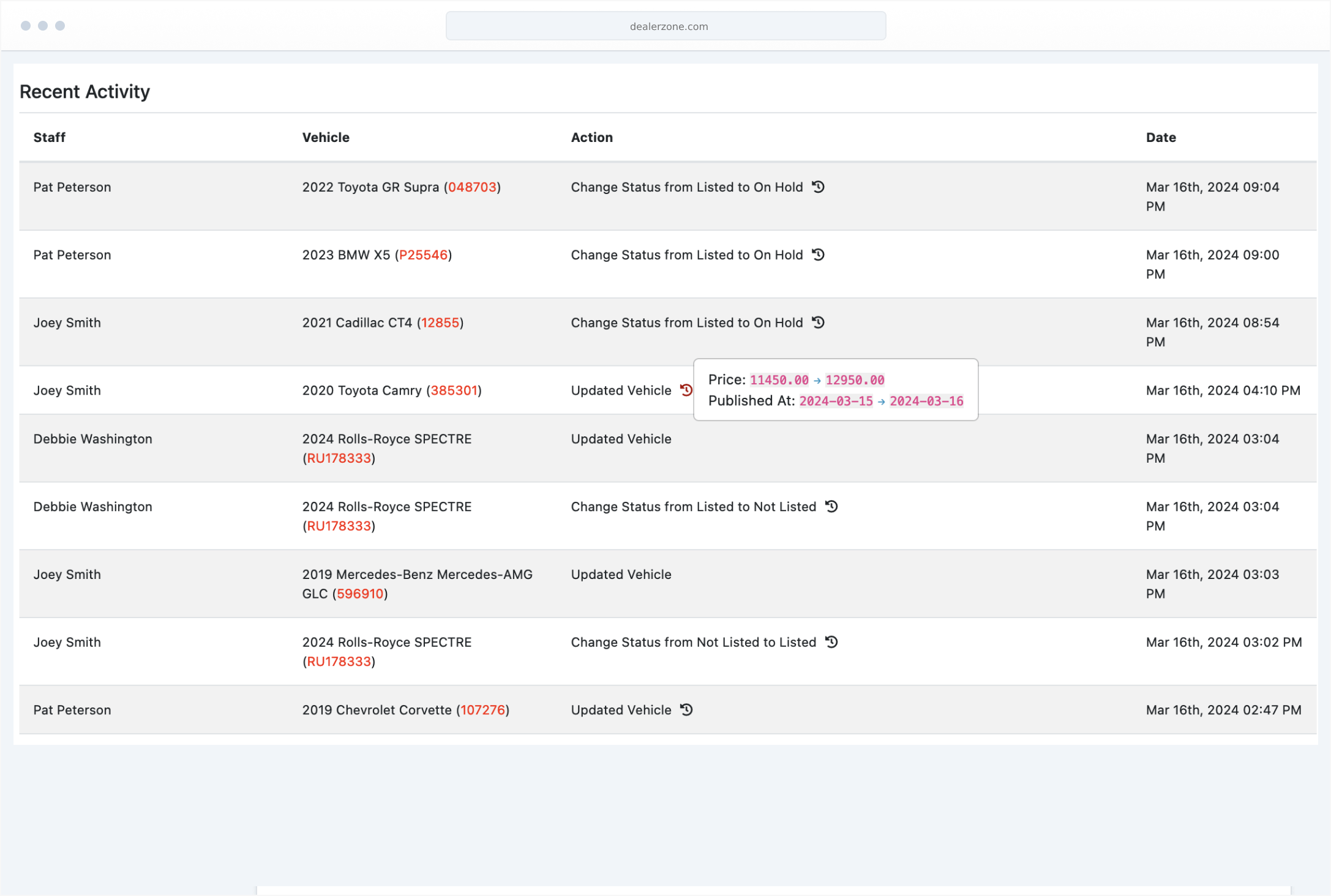Click the new price 12950.00 in tooltip

(855, 380)
